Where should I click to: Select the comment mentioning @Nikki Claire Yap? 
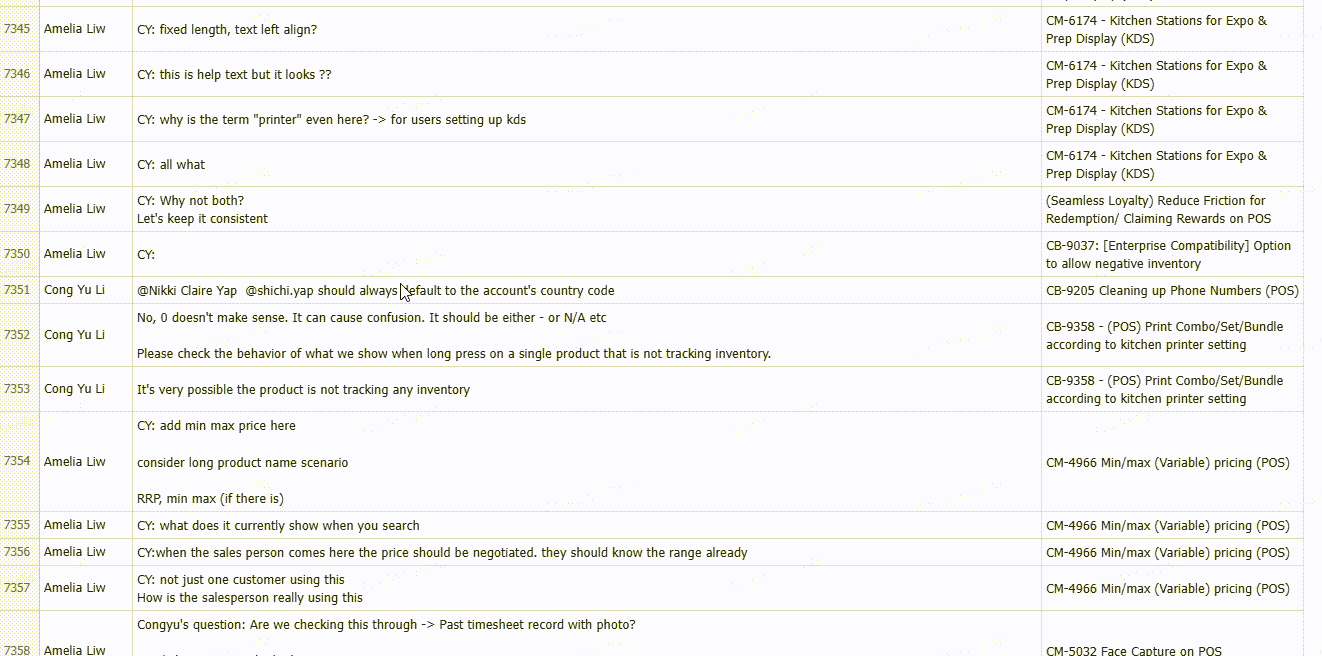[x=375, y=291]
